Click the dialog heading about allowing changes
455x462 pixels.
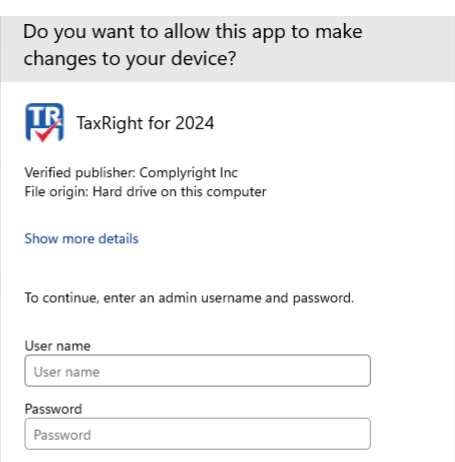pos(193,45)
